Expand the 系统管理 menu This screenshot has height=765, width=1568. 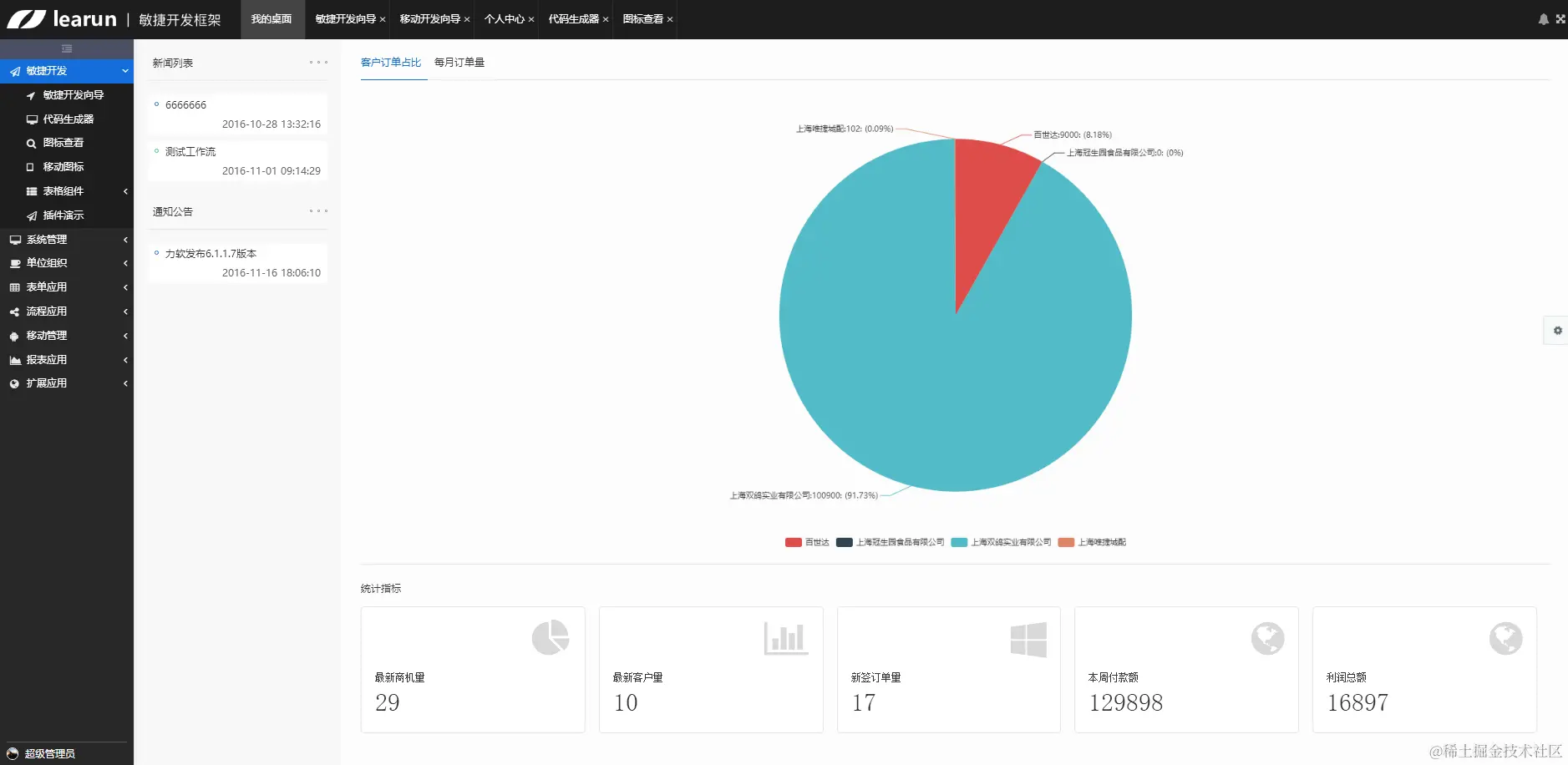(x=67, y=240)
